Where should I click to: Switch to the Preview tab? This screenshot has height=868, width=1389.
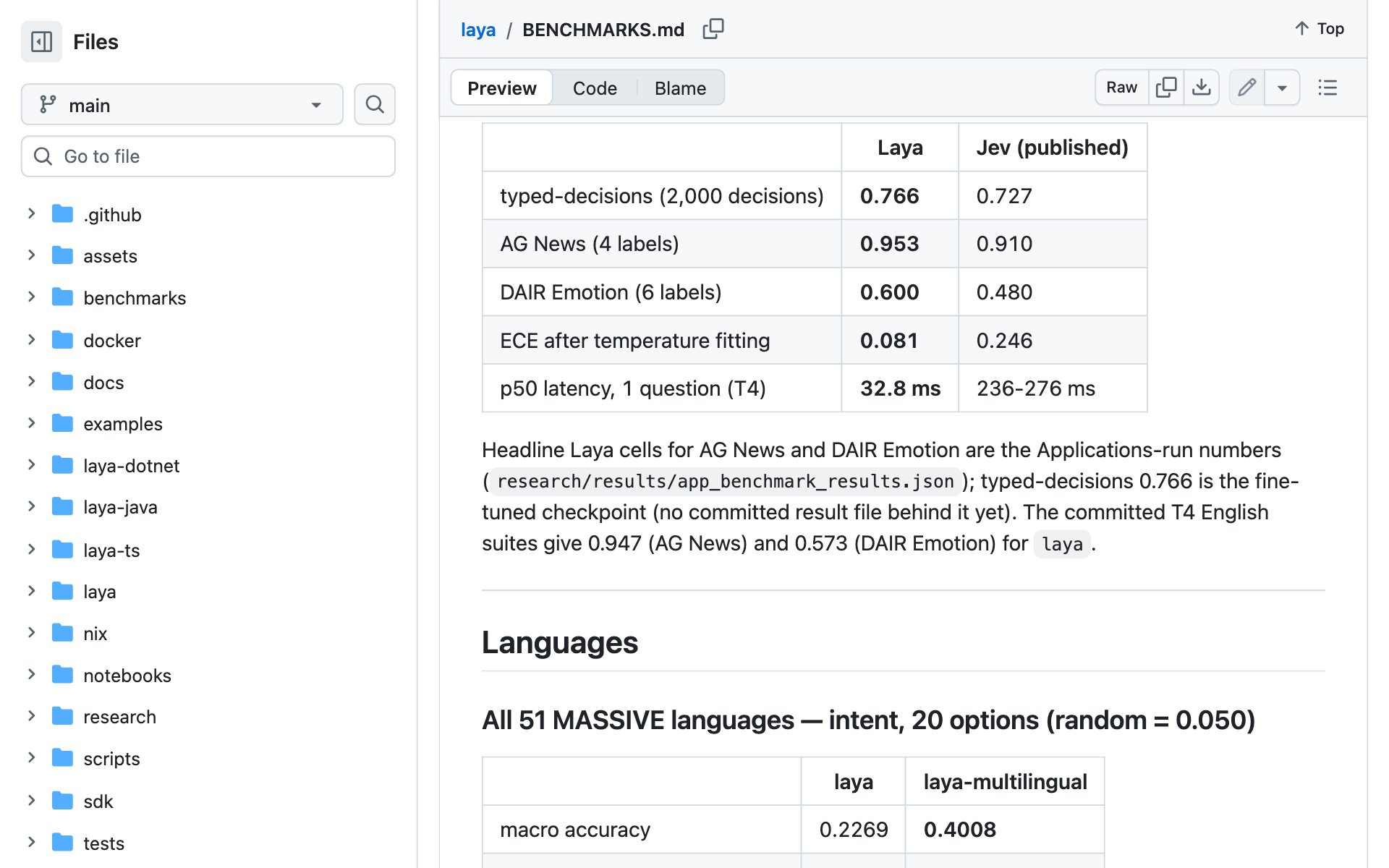click(502, 88)
